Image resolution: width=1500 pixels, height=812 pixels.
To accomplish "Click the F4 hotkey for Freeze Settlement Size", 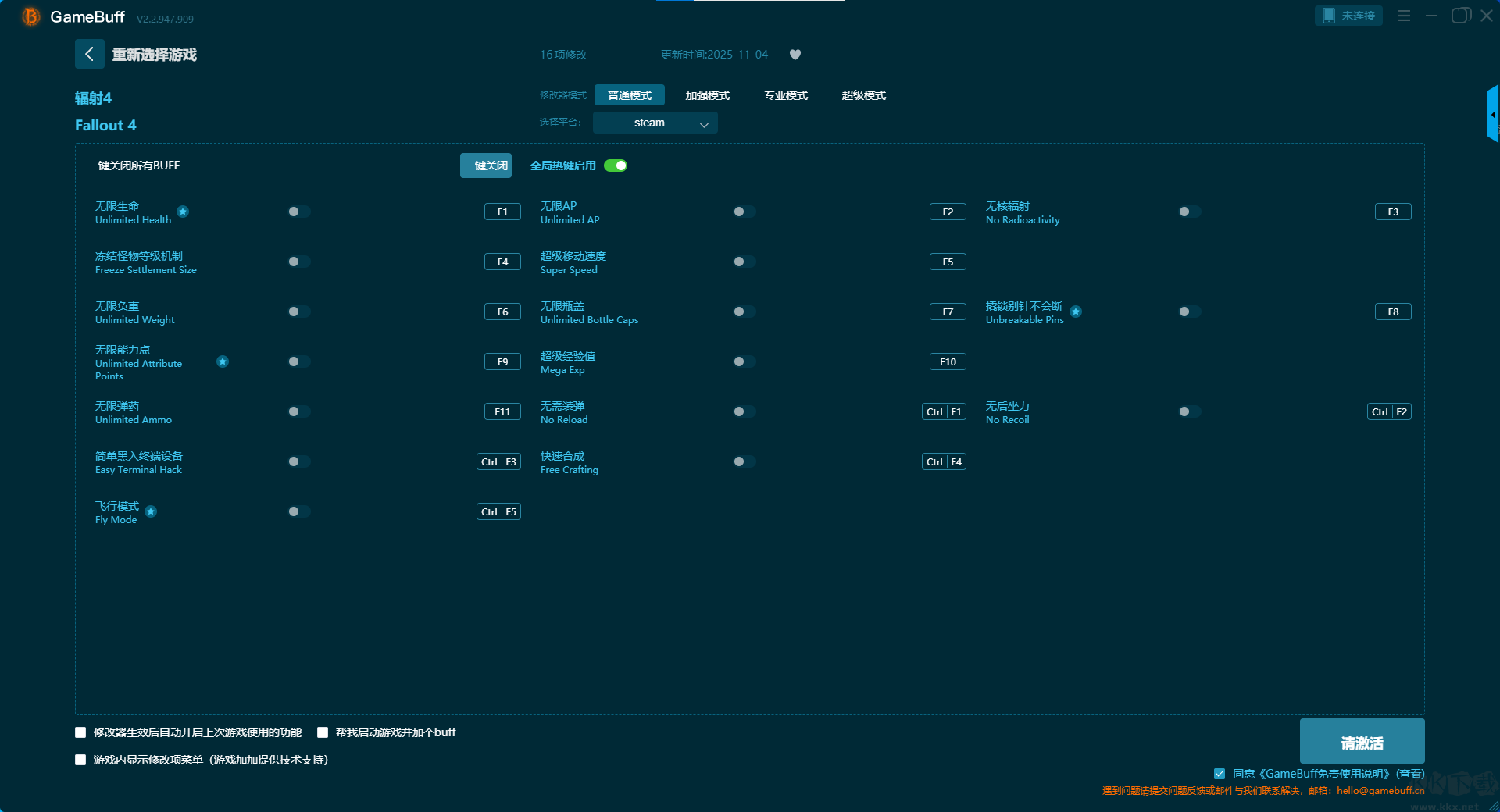I will point(502,262).
